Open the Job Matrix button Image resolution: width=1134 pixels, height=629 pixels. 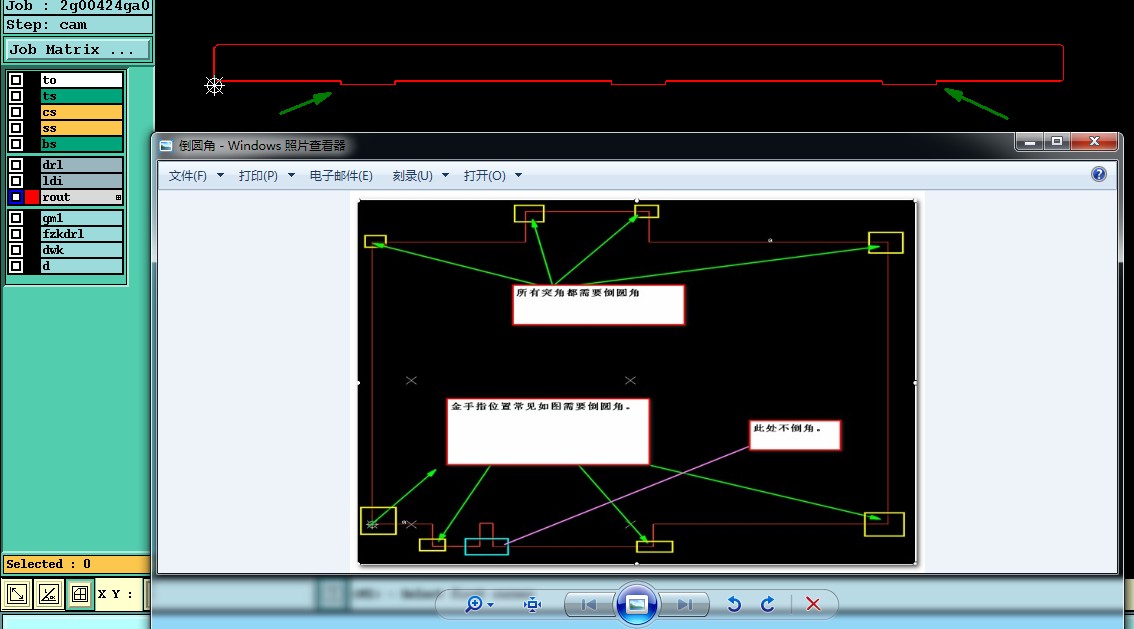click(x=78, y=50)
